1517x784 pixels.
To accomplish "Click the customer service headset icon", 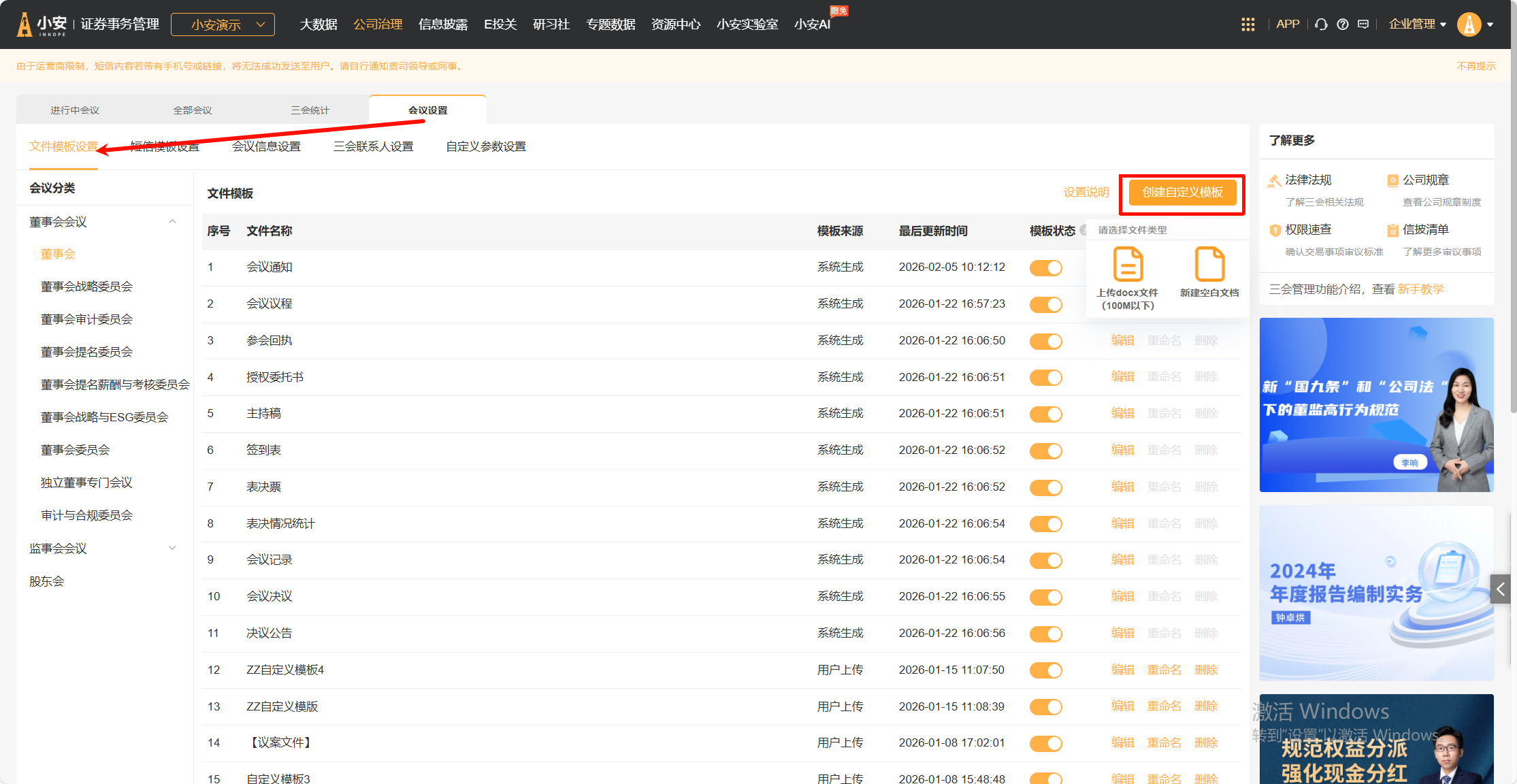I will [x=1321, y=24].
